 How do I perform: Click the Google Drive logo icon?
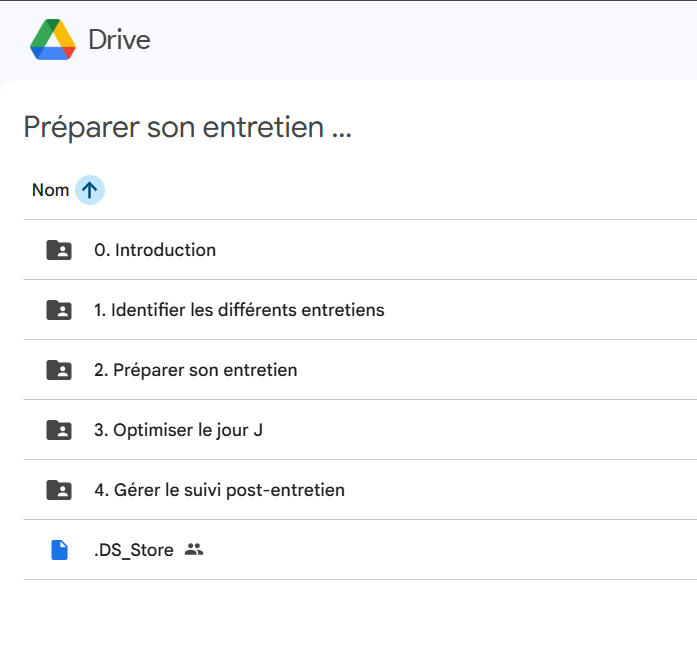[53, 40]
